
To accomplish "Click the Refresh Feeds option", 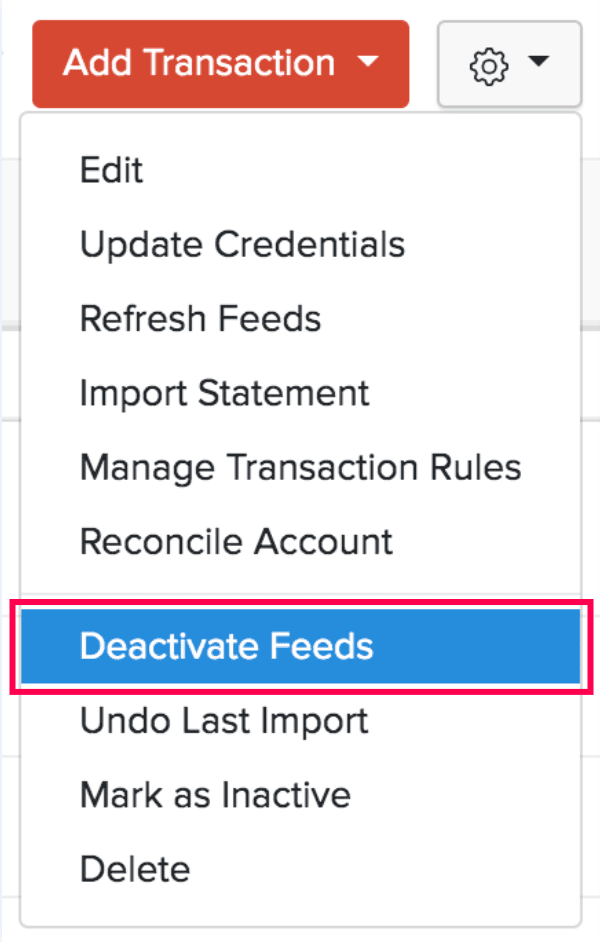I will [200, 319].
